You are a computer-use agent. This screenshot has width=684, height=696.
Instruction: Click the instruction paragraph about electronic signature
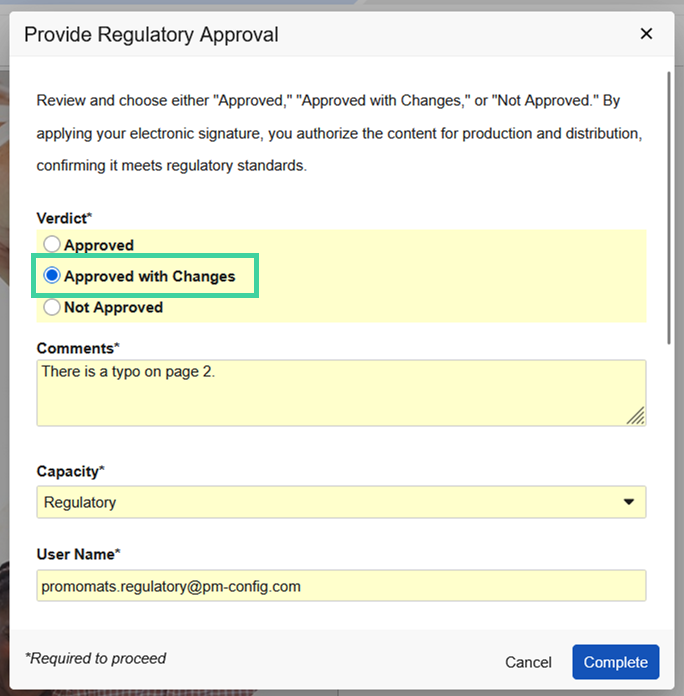(340, 133)
